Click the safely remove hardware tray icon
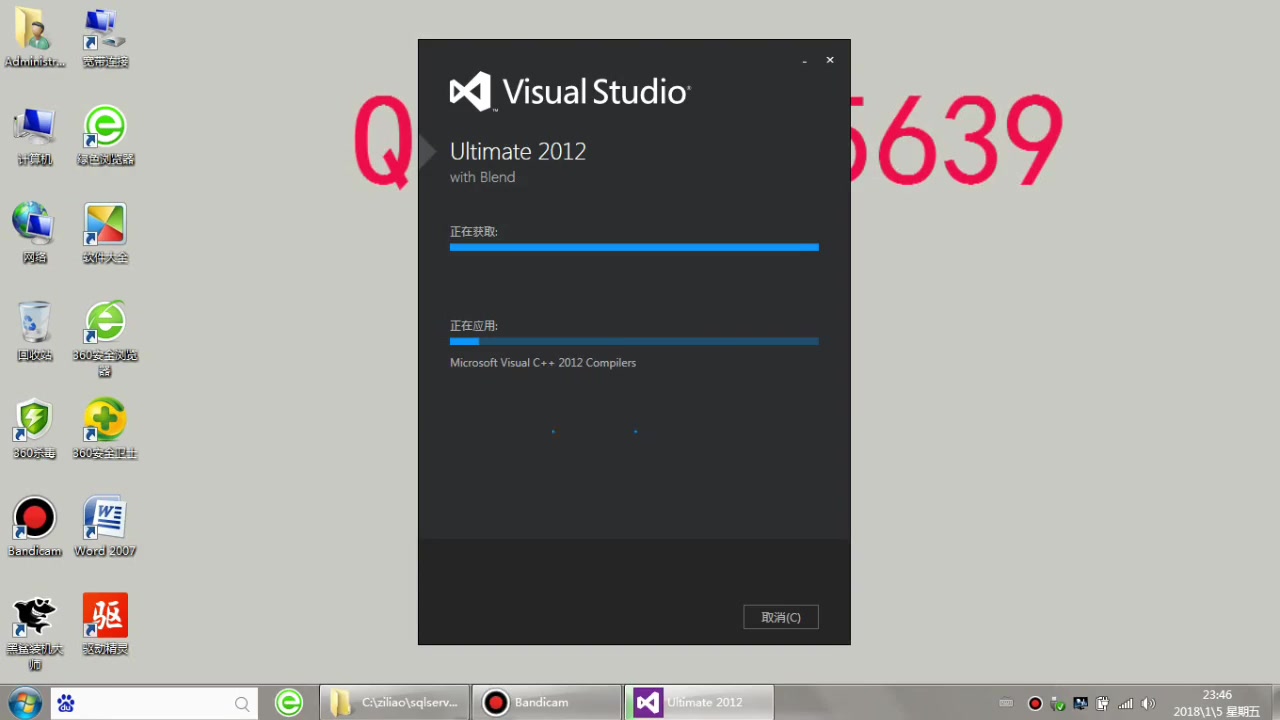The height and width of the screenshot is (720, 1280). pos(1058,703)
